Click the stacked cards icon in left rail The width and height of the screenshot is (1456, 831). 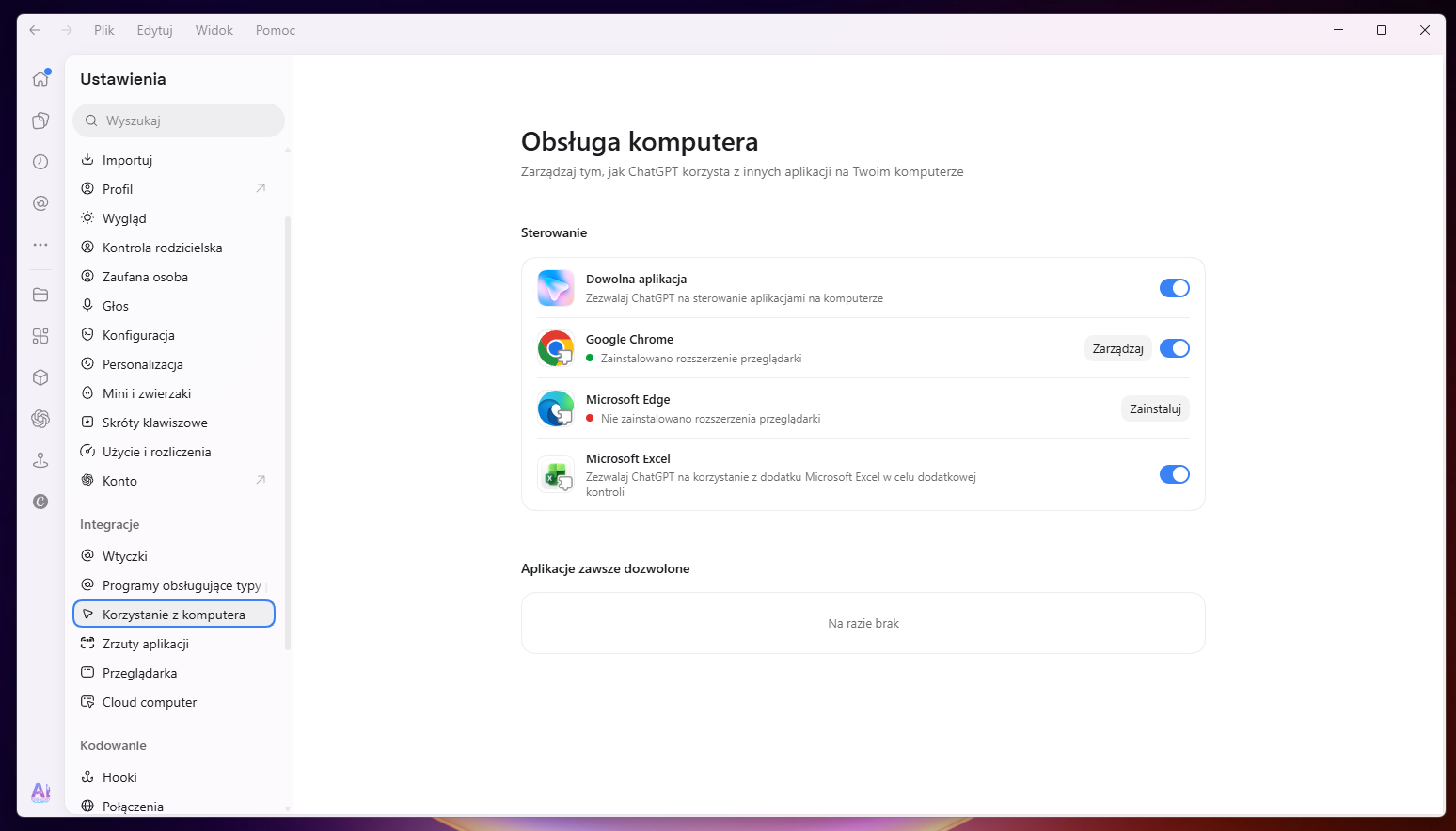[40, 120]
